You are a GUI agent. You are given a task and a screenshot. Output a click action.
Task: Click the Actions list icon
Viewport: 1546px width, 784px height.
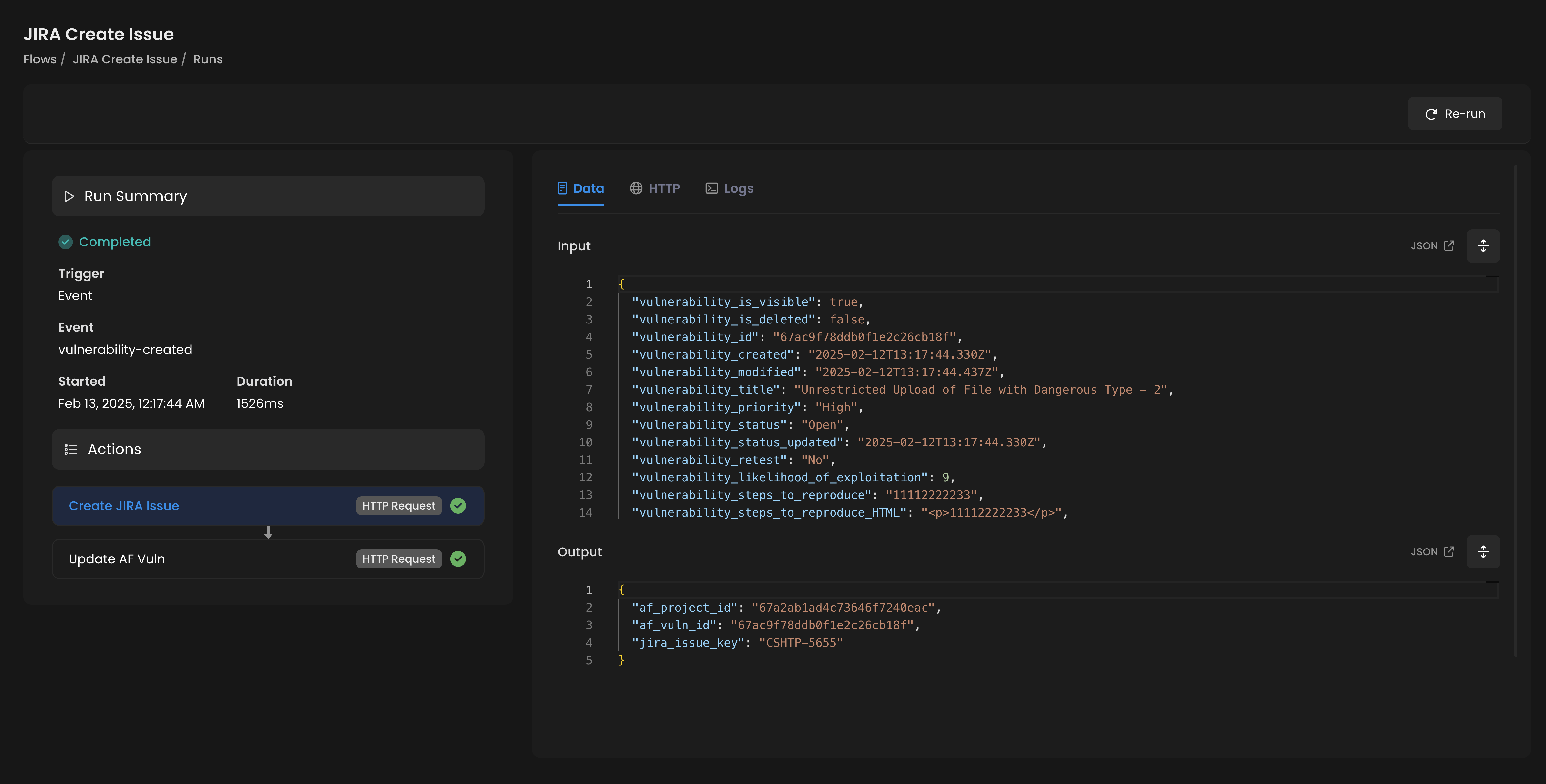[x=71, y=449]
